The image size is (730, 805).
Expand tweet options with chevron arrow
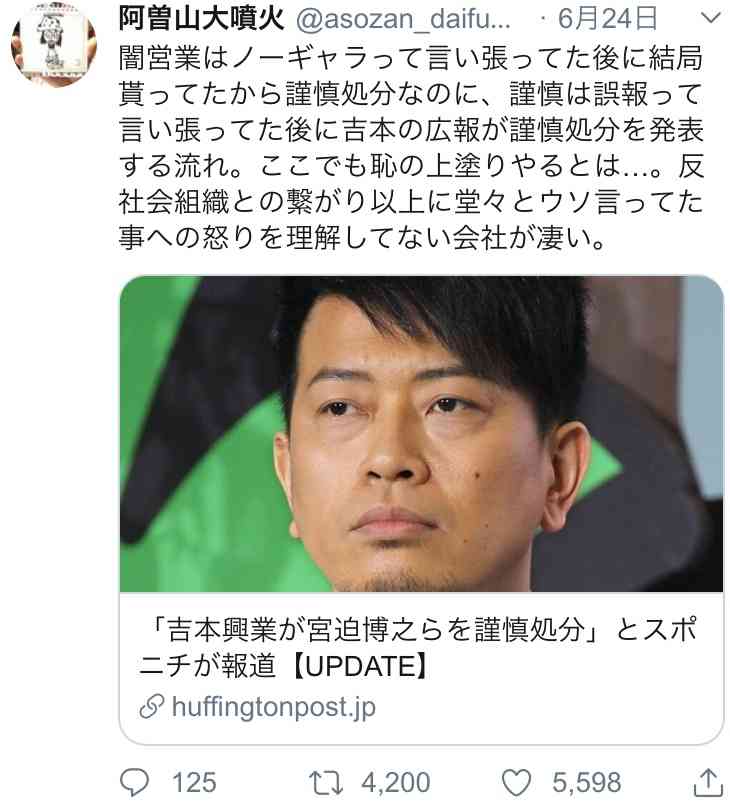[711, 18]
